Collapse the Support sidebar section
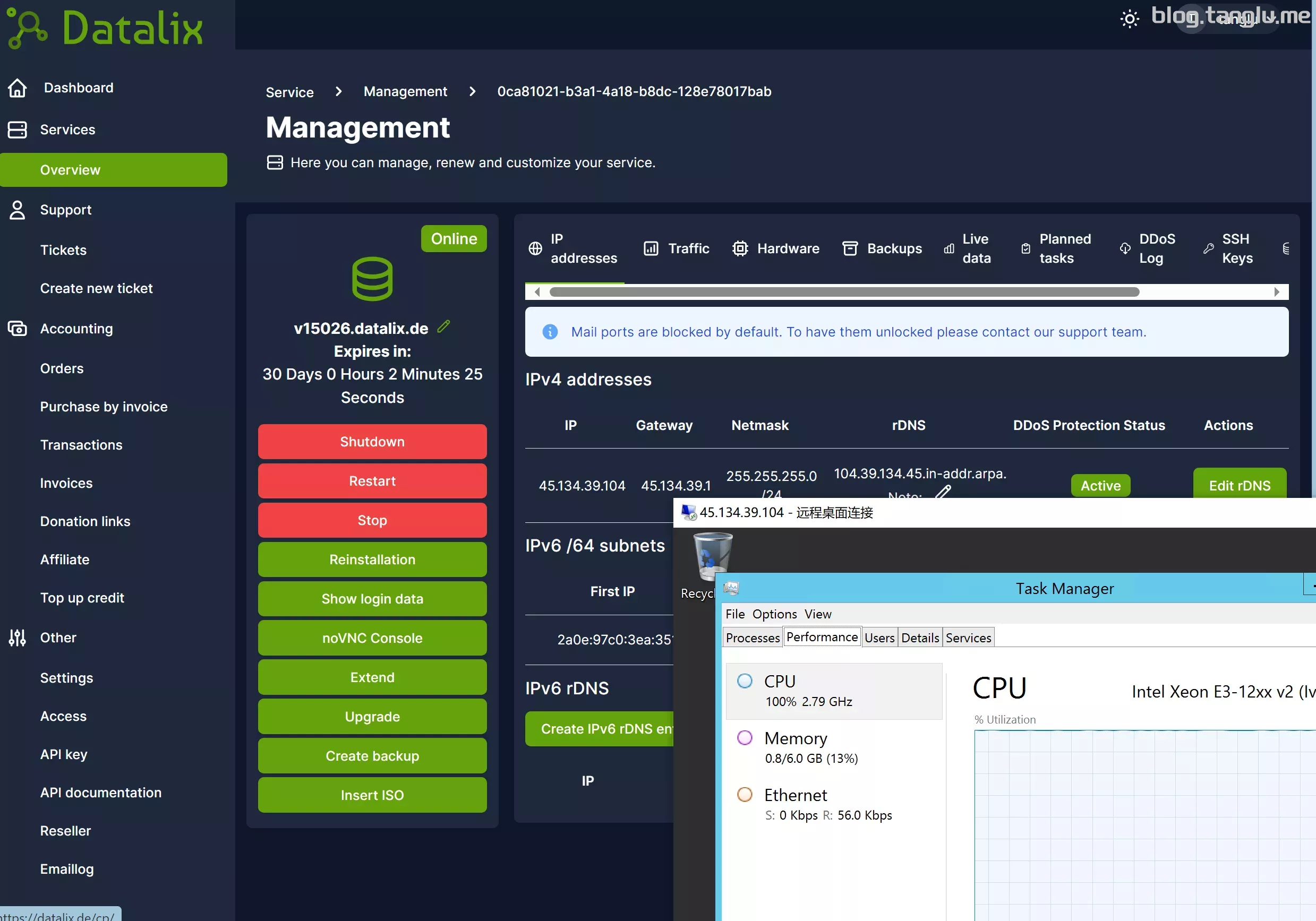1316x921 pixels. [65, 210]
